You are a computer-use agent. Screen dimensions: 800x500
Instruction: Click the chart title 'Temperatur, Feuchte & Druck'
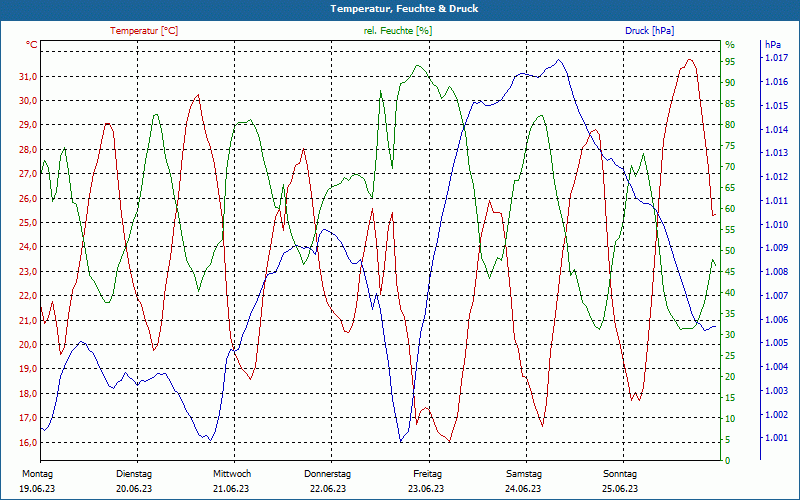[404, 9]
